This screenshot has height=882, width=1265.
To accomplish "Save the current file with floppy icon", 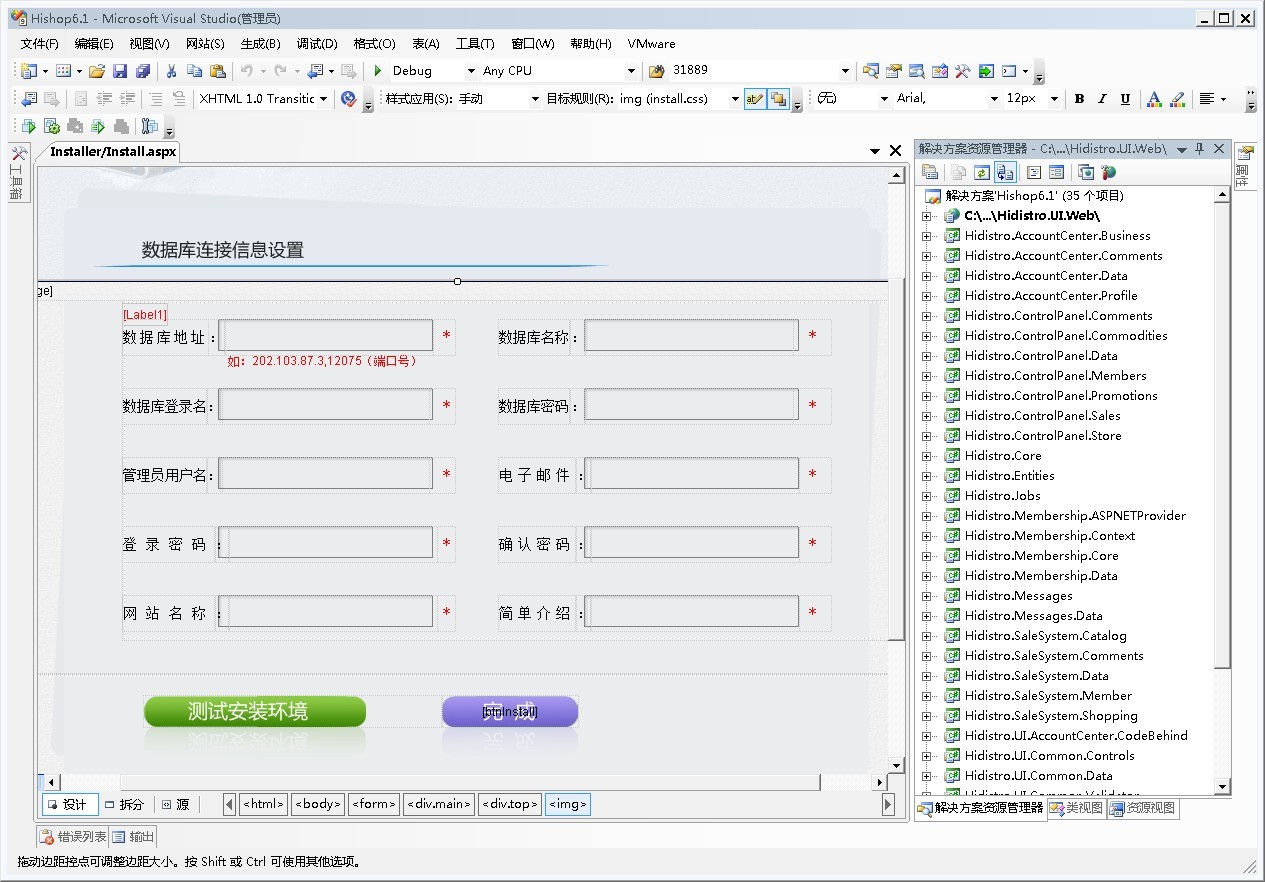I will coord(120,71).
